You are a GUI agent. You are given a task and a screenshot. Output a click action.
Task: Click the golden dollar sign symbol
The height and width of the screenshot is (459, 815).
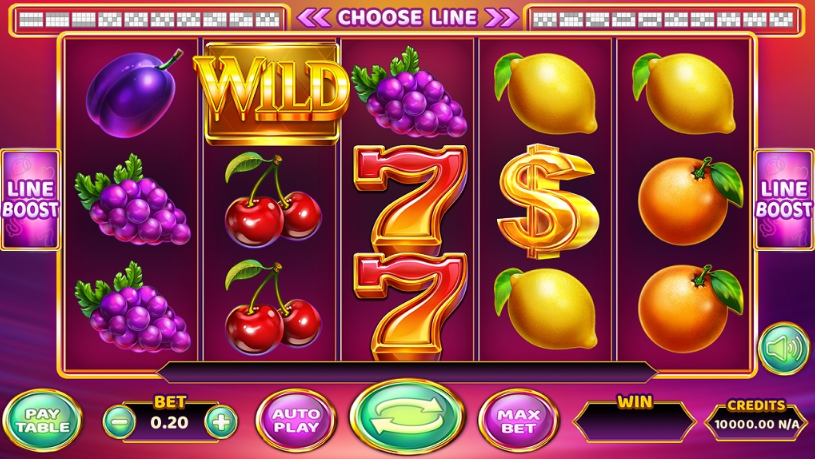pos(546,201)
